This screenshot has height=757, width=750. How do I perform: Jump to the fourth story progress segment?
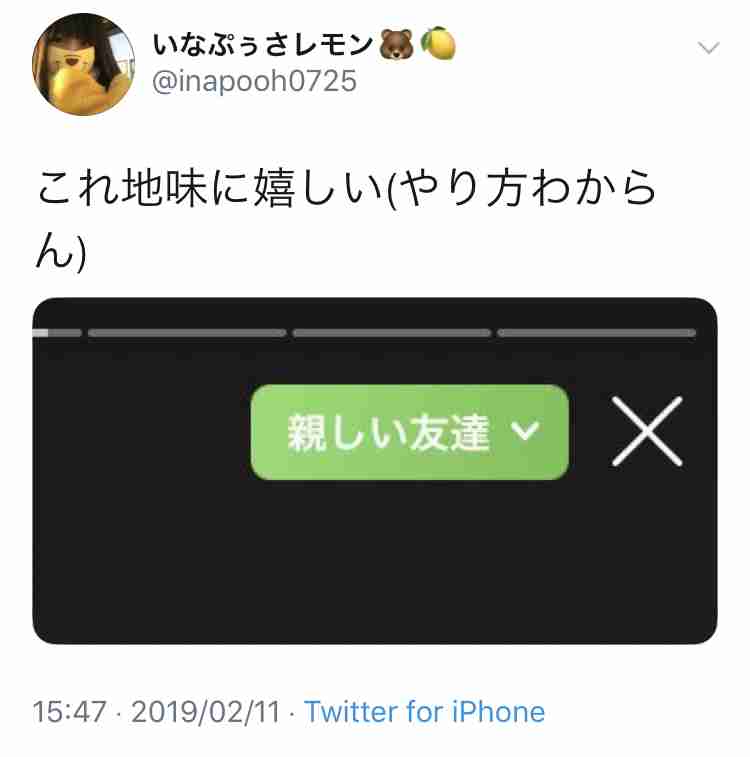(x=597, y=333)
